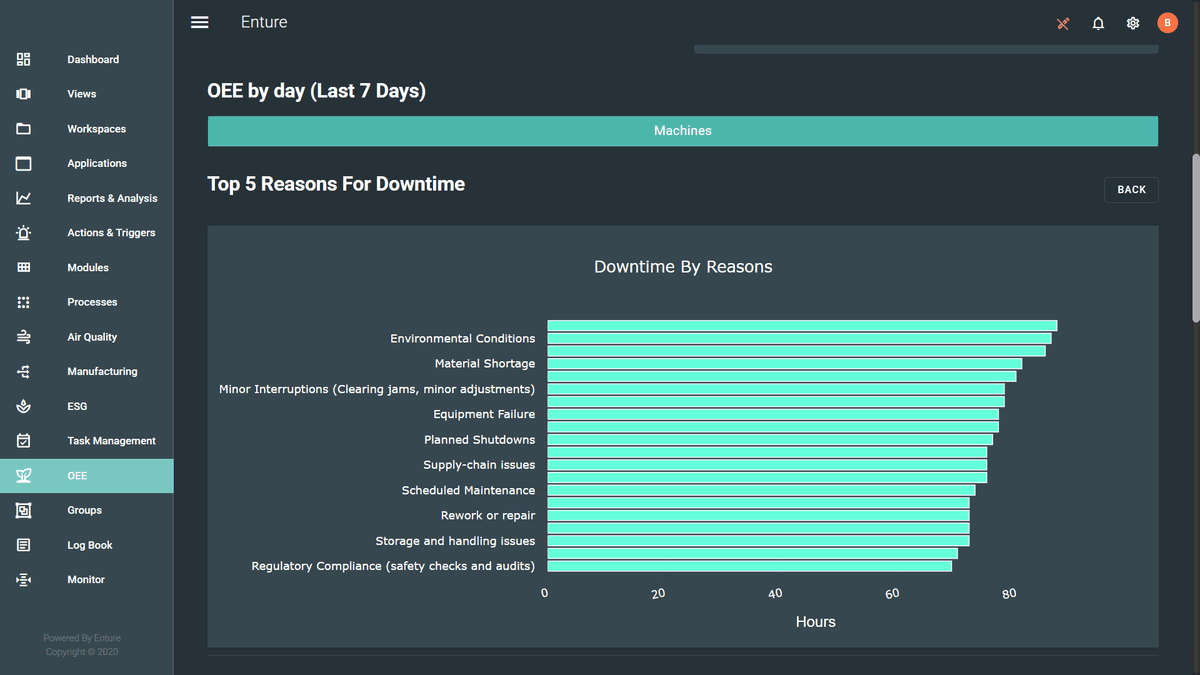This screenshot has height=675, width=1200.
Task: Click the Log Book icon
Action: point(23,544)
